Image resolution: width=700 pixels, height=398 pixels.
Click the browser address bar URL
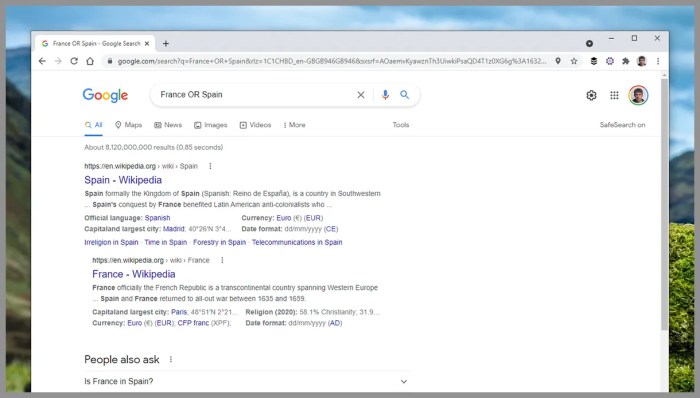331,61
